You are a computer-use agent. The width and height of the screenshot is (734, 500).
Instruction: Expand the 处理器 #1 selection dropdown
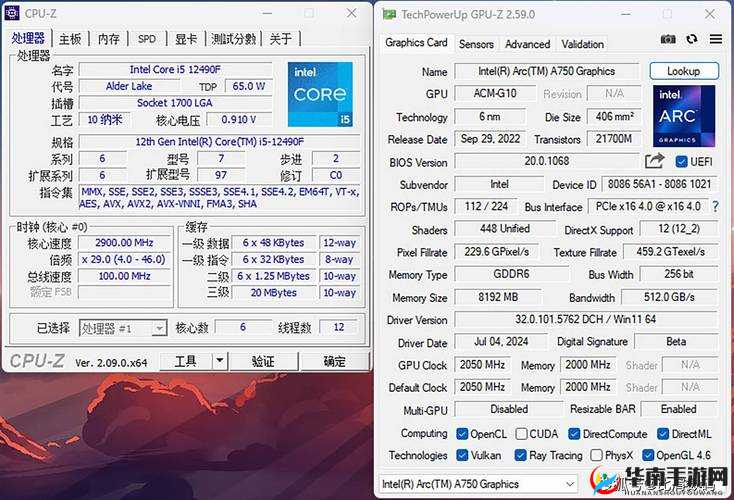pos(159,328)
